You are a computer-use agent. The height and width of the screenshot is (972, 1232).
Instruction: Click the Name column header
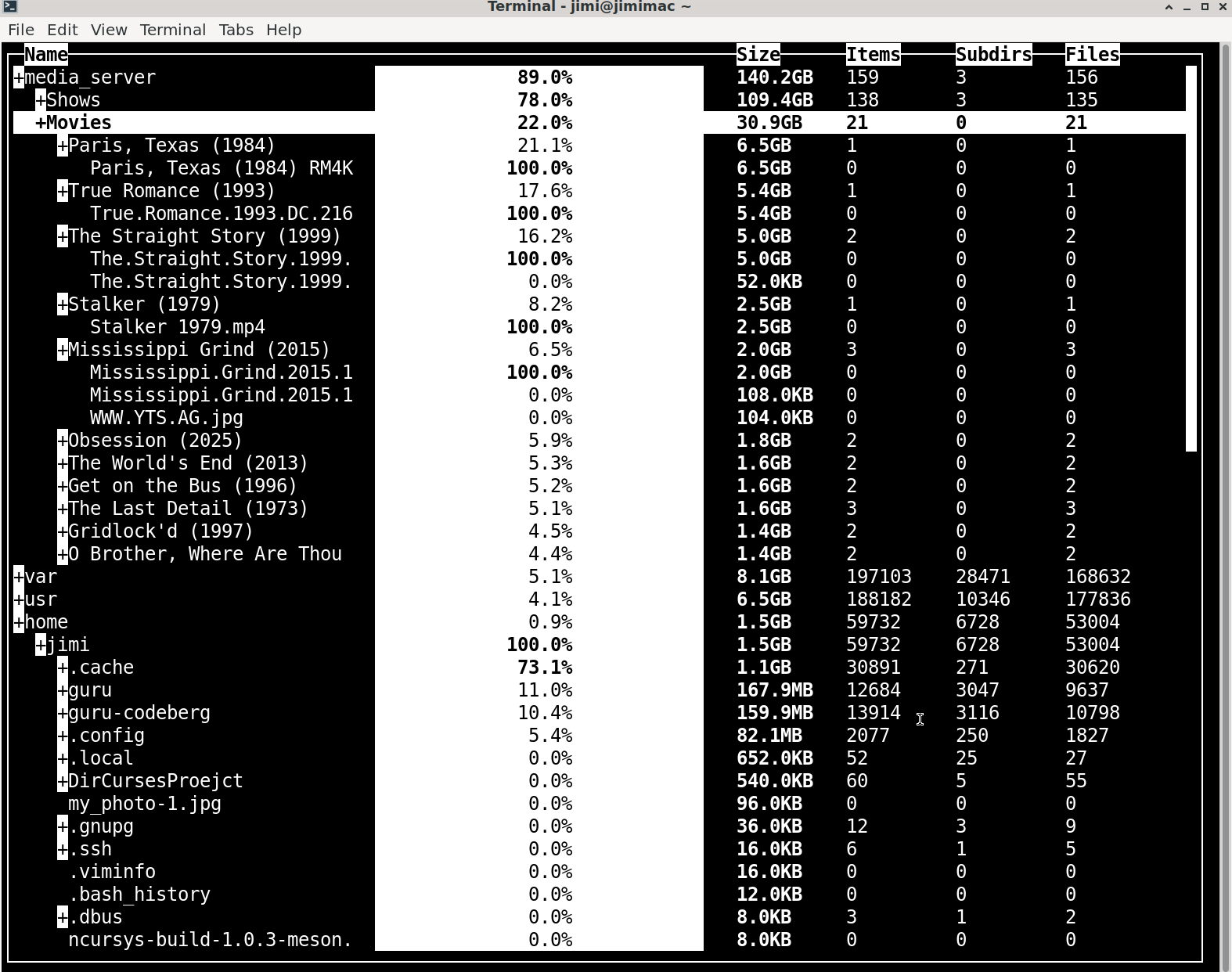point(46,55)
